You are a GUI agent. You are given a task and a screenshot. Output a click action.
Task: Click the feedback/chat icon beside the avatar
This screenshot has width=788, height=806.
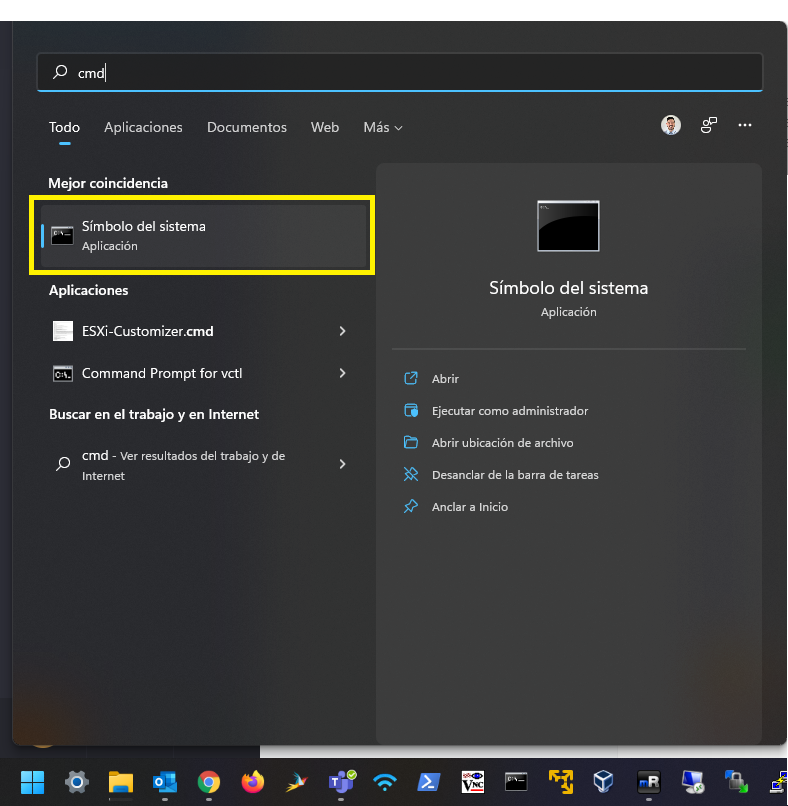709,125
